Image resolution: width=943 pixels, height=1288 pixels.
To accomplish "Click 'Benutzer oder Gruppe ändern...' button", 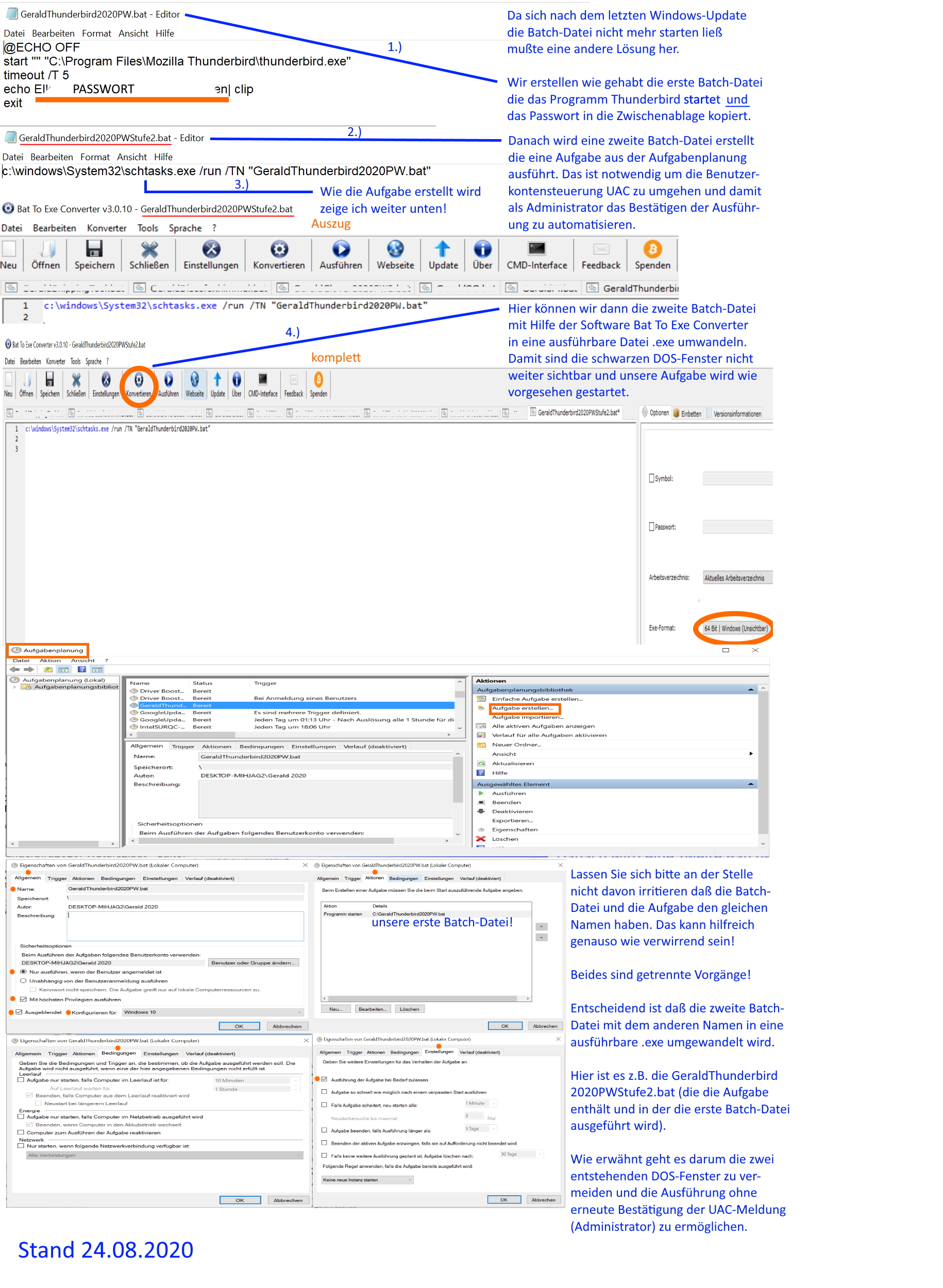I will (254, 963).
